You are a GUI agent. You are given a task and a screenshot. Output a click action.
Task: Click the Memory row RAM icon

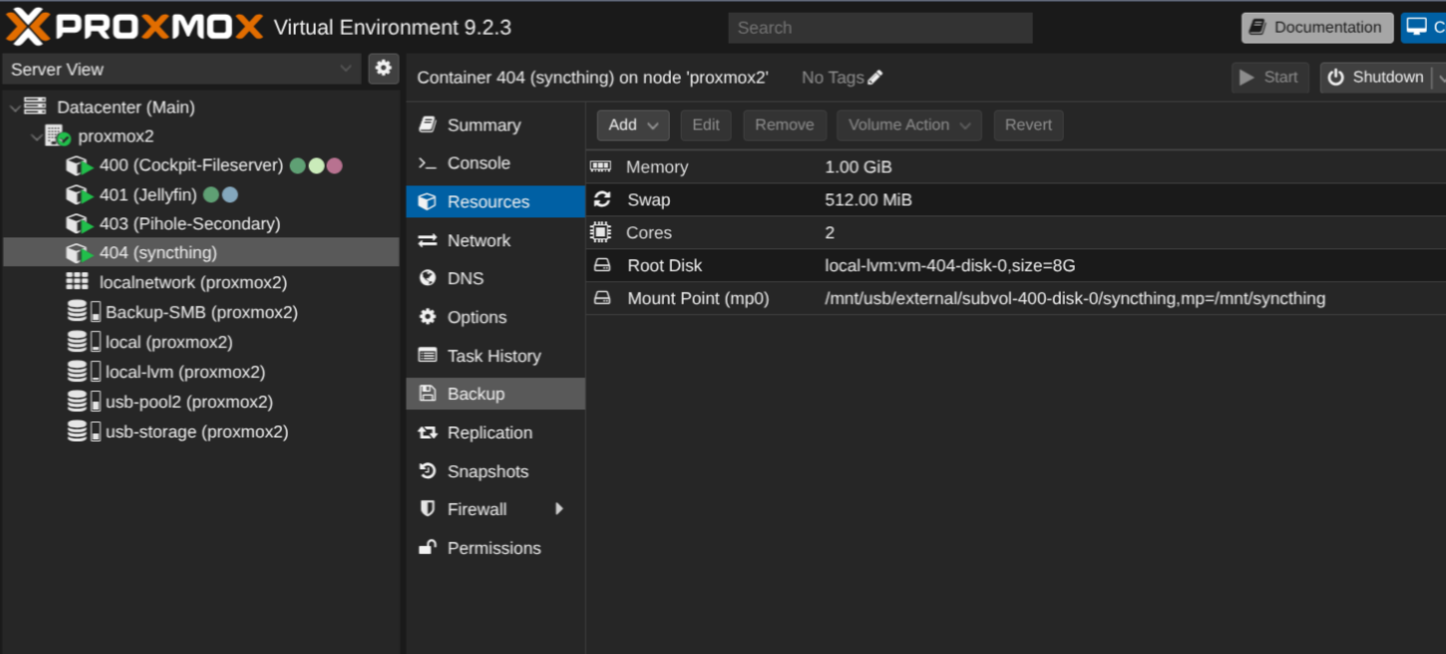pos(601,167)
